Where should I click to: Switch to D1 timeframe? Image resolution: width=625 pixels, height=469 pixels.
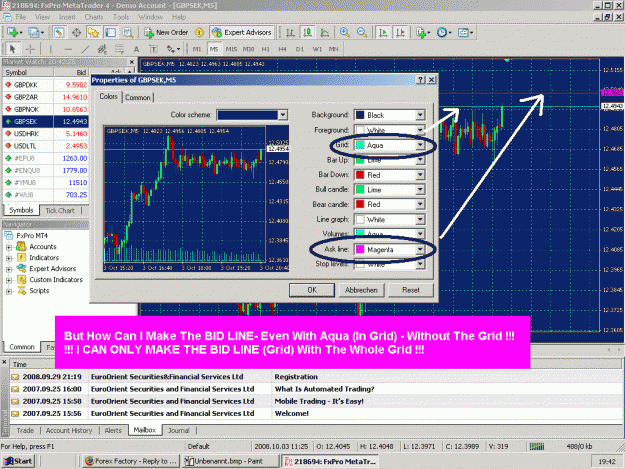300,49
